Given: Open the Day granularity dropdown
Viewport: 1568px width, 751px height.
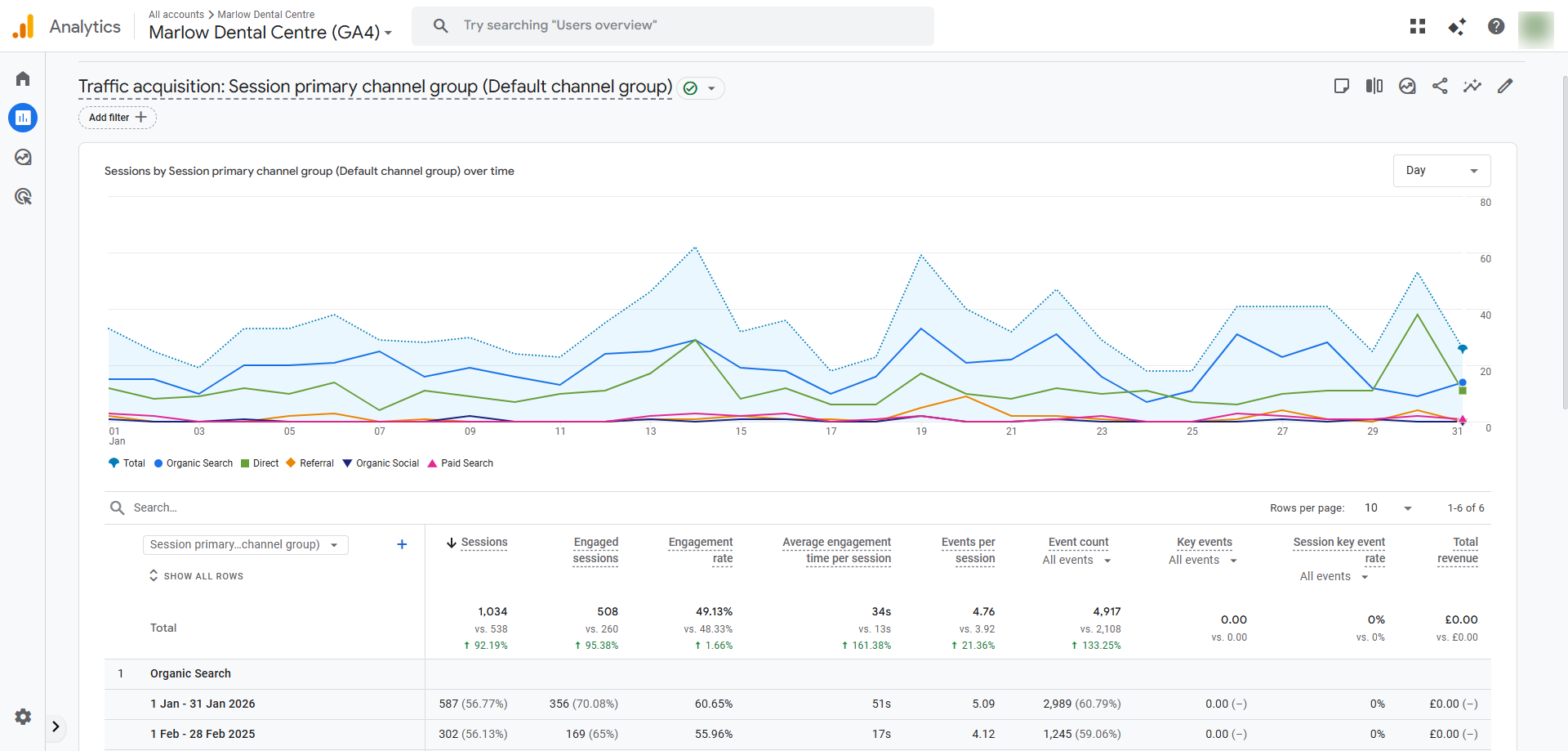Looking at the screenshot, I should pyautogui.click(x=1441, y=171).
